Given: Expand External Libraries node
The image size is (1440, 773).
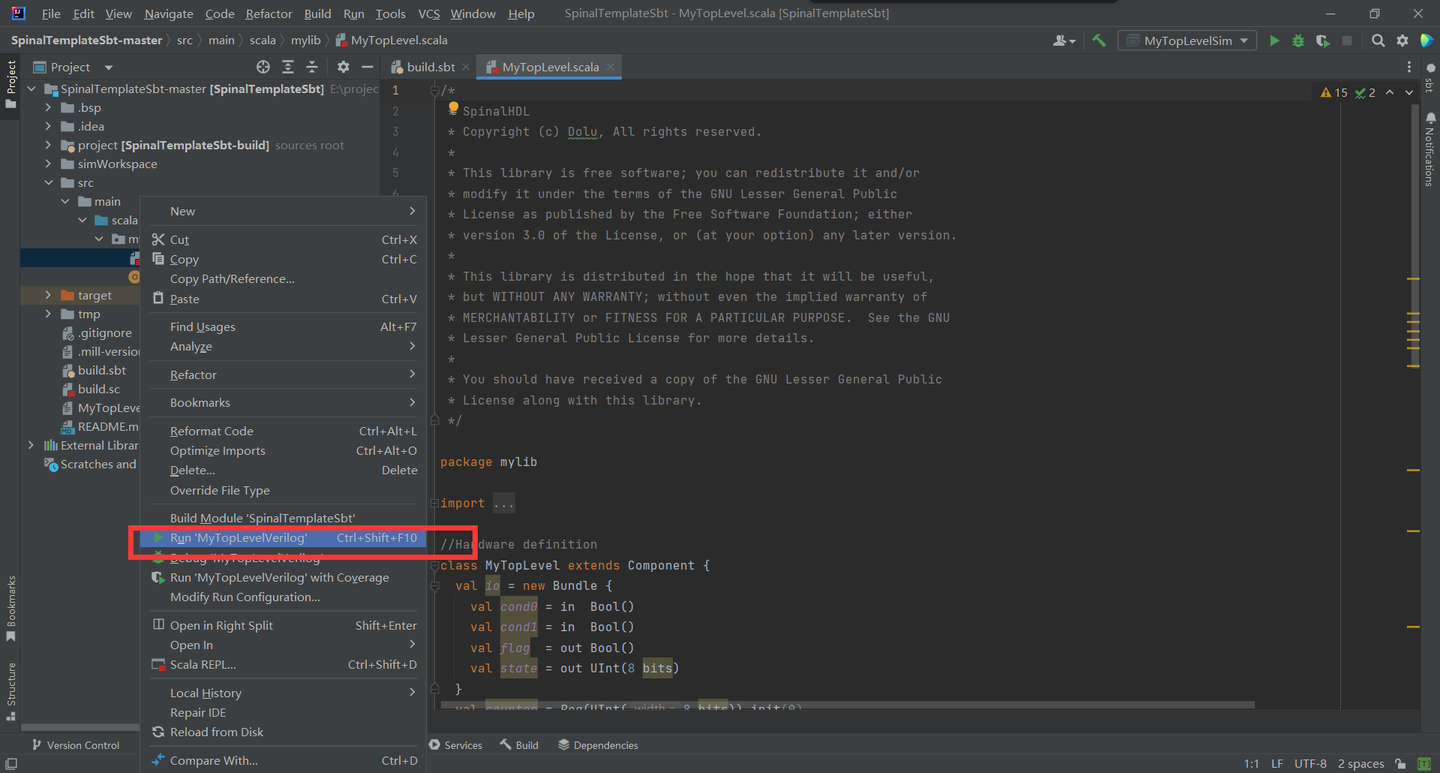Looking at the screenshot, I should tap(31, 445).
